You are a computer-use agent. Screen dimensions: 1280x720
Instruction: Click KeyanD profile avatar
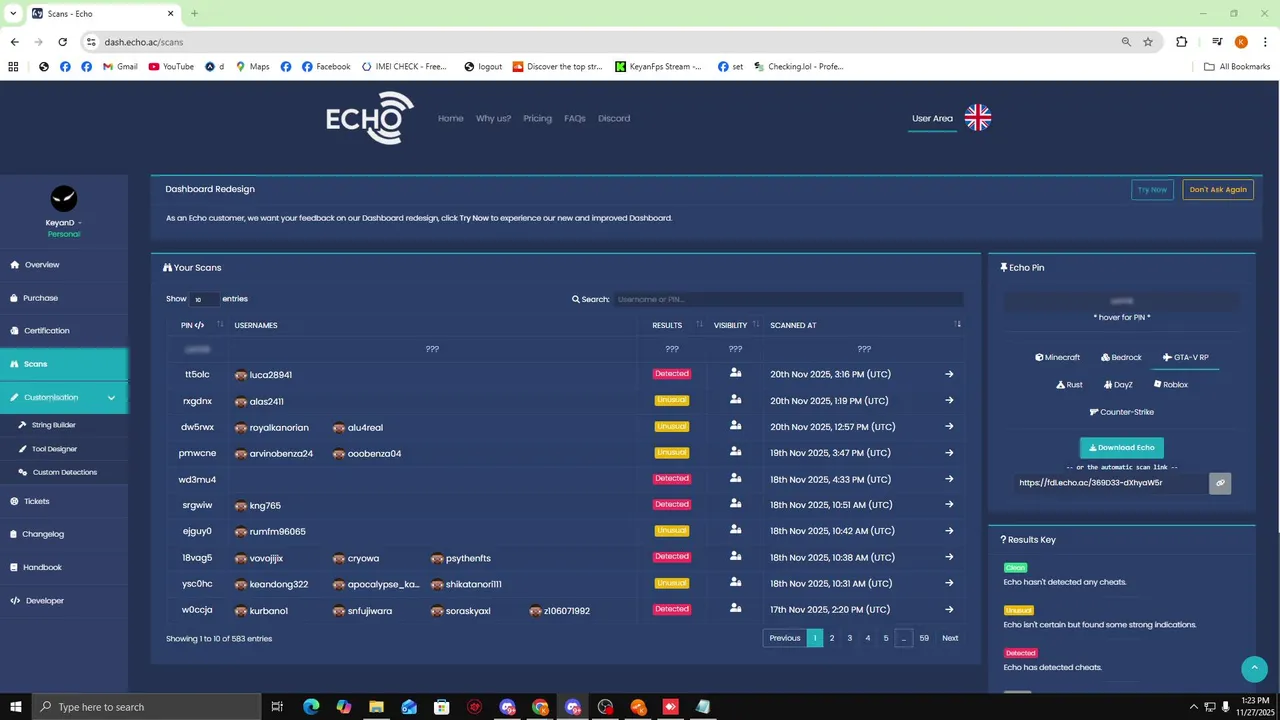[x=63, y=198]
